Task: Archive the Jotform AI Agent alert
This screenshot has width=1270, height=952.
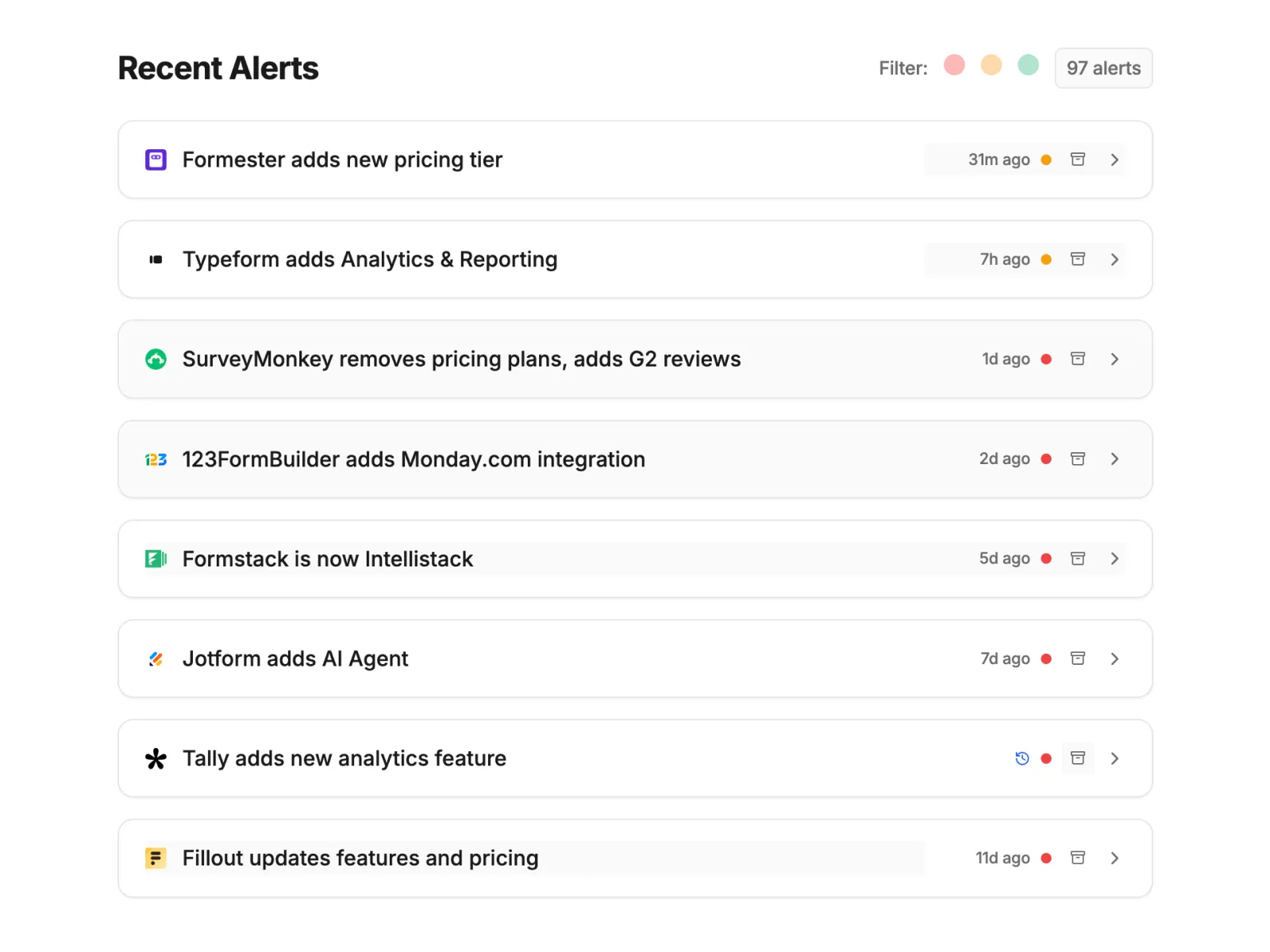Action: tap(1077, 658)
